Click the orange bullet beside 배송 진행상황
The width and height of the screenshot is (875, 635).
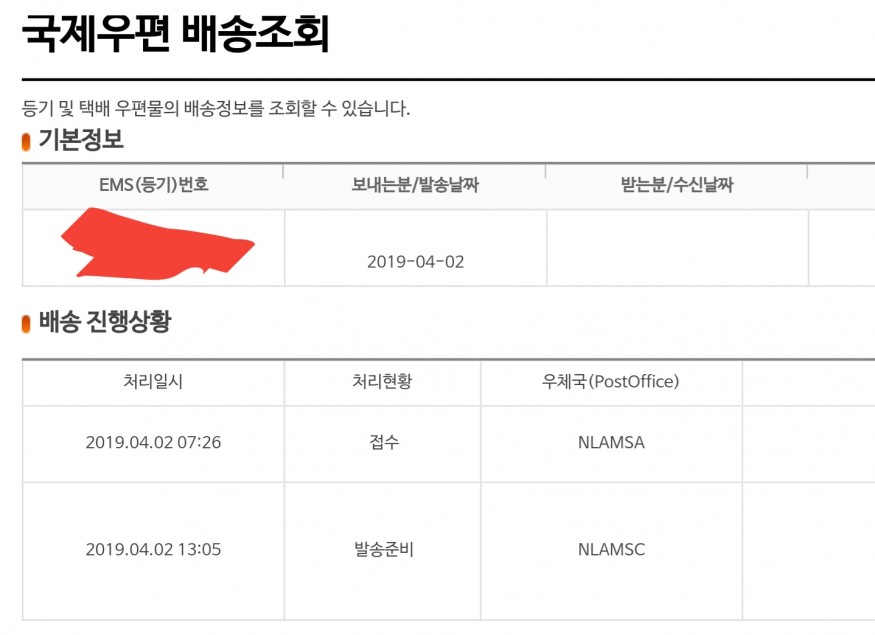[x=26, y=324]
